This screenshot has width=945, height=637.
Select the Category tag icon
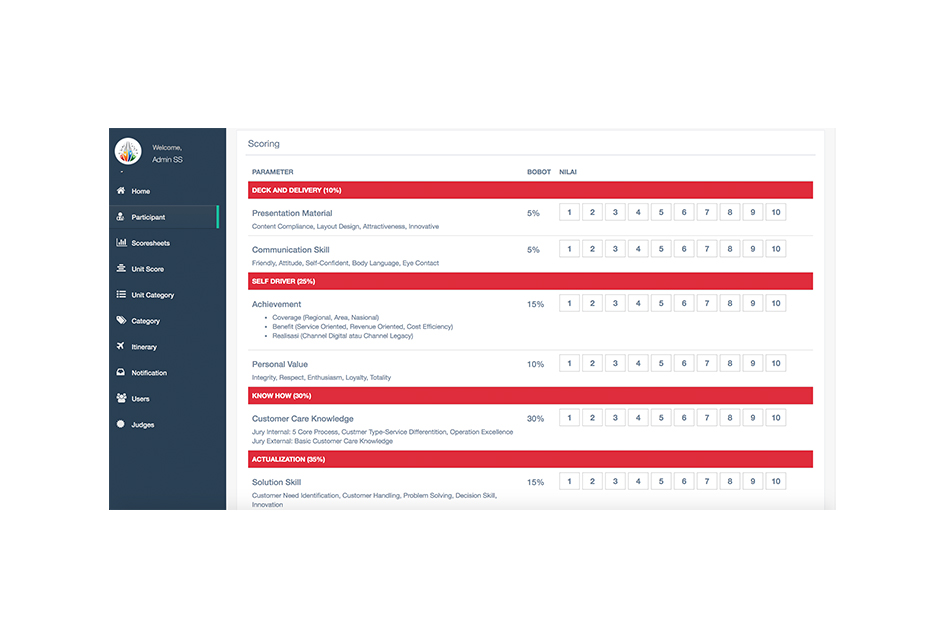coord(122,321)
